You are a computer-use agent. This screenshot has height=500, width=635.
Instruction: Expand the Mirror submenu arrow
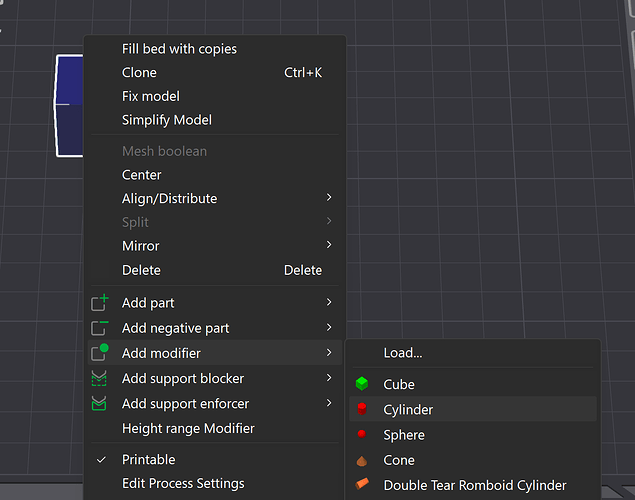[329, 245]
